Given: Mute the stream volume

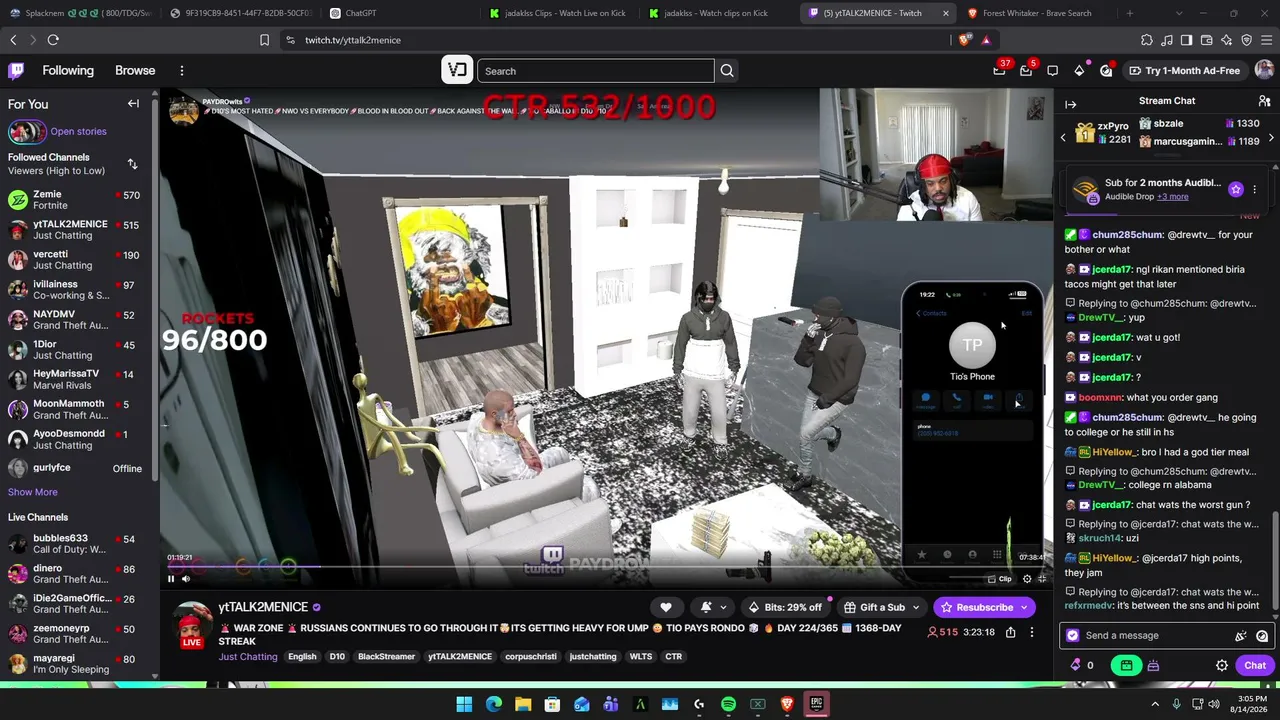Looking at the screenshot, I should (186, 579).
